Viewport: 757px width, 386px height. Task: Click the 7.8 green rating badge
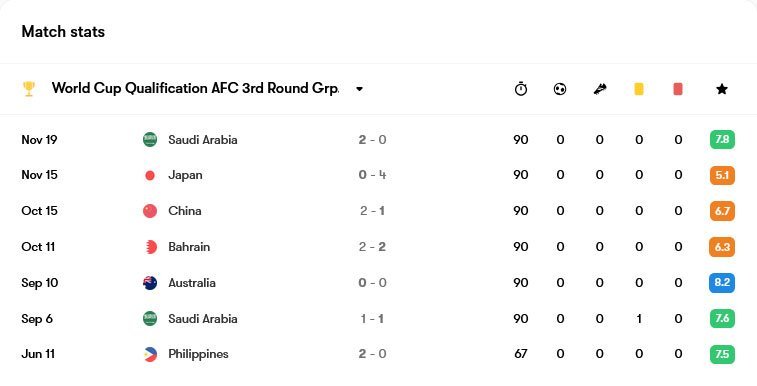(x=722, y=139)
